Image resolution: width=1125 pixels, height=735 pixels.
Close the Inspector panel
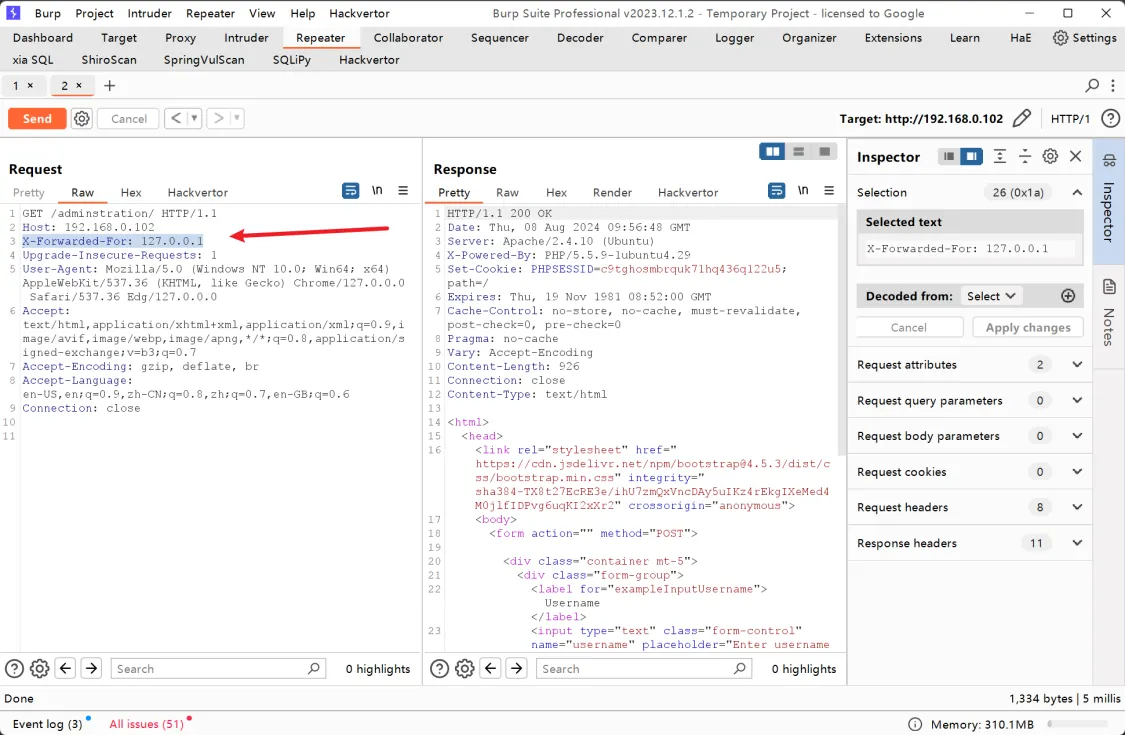pyautogui.click(x=1076, y=157)
